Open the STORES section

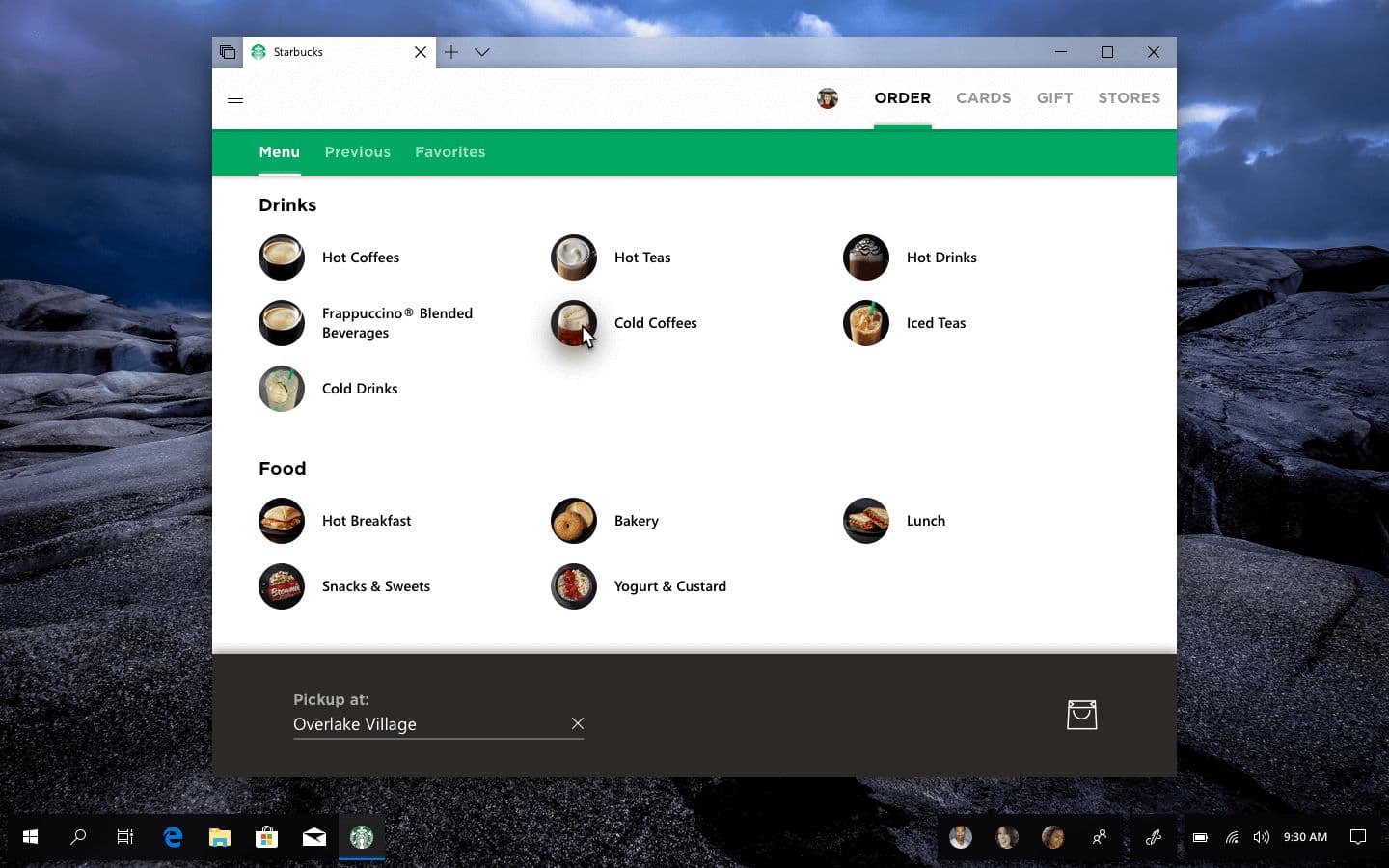pos(1129,98)
